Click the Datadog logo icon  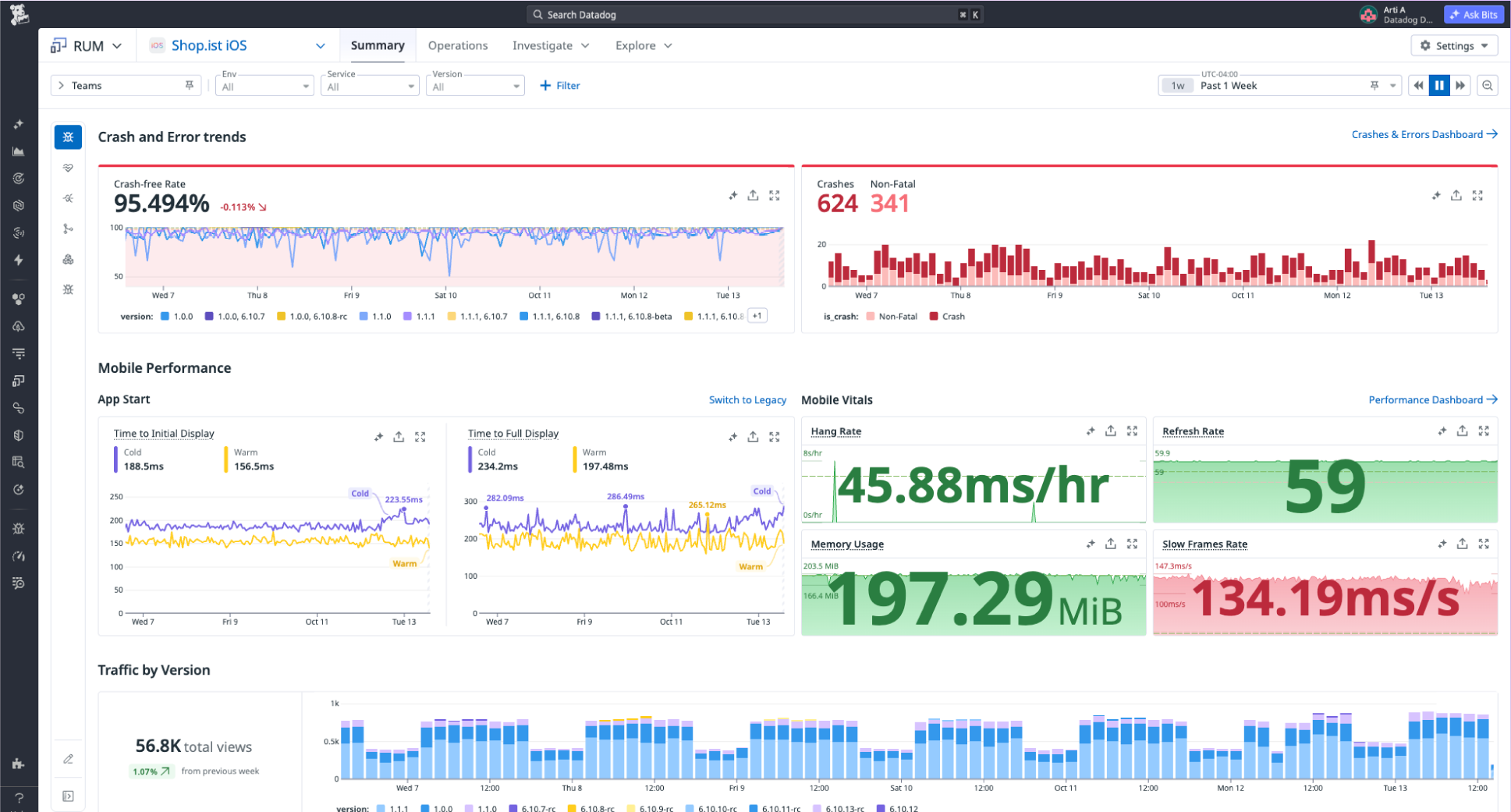(x=19, y=14)
